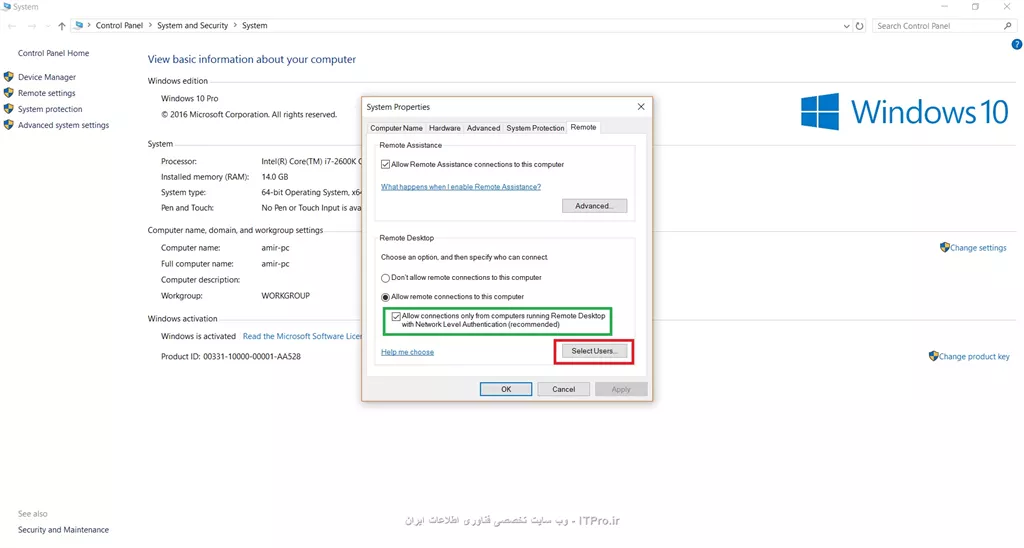
Task: Click the Product ID 00331-10000-00001-AA528 text
Action: point(231,357)
